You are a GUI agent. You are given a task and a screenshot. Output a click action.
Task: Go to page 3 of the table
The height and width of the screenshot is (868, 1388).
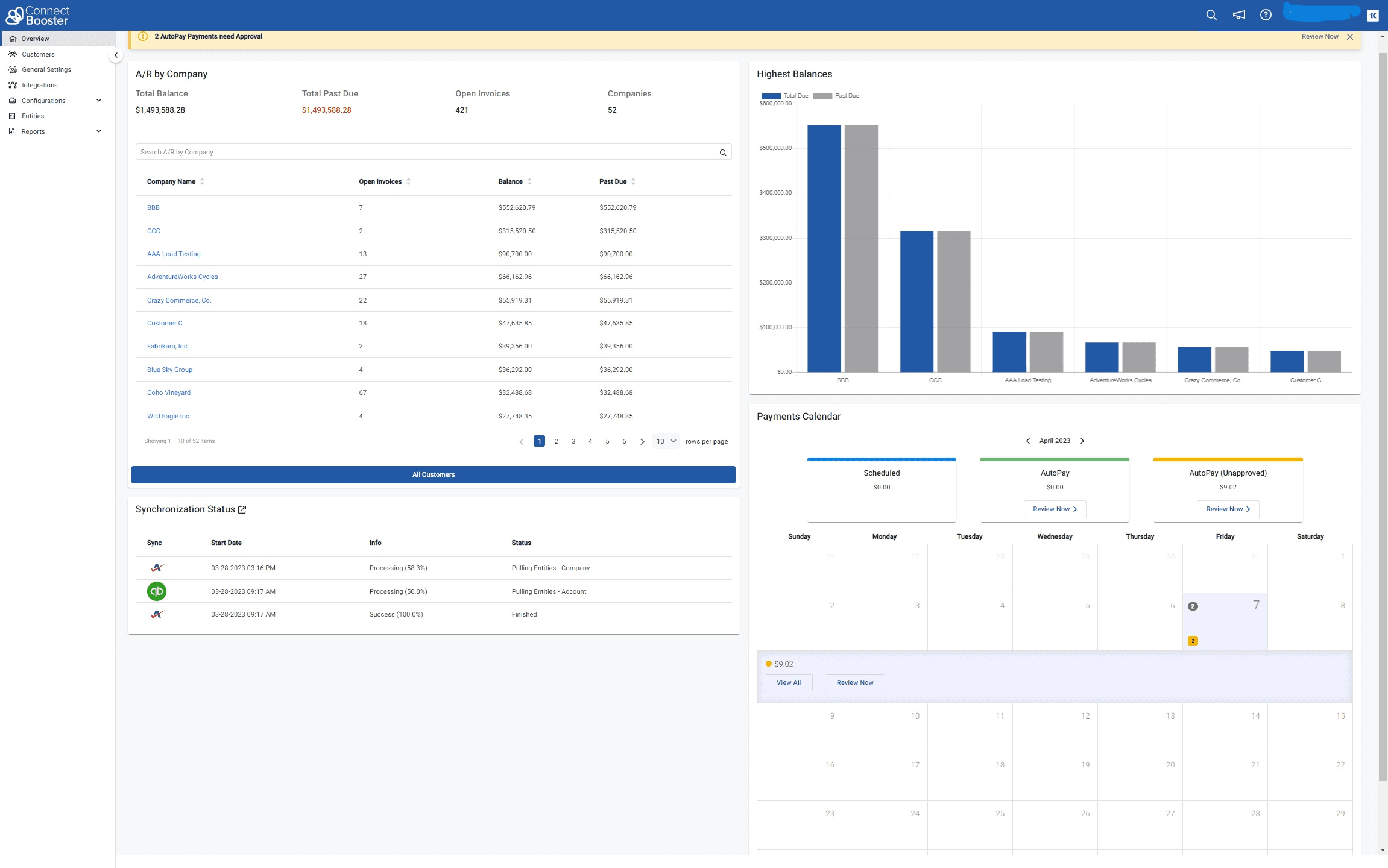(x=573, y=441)
